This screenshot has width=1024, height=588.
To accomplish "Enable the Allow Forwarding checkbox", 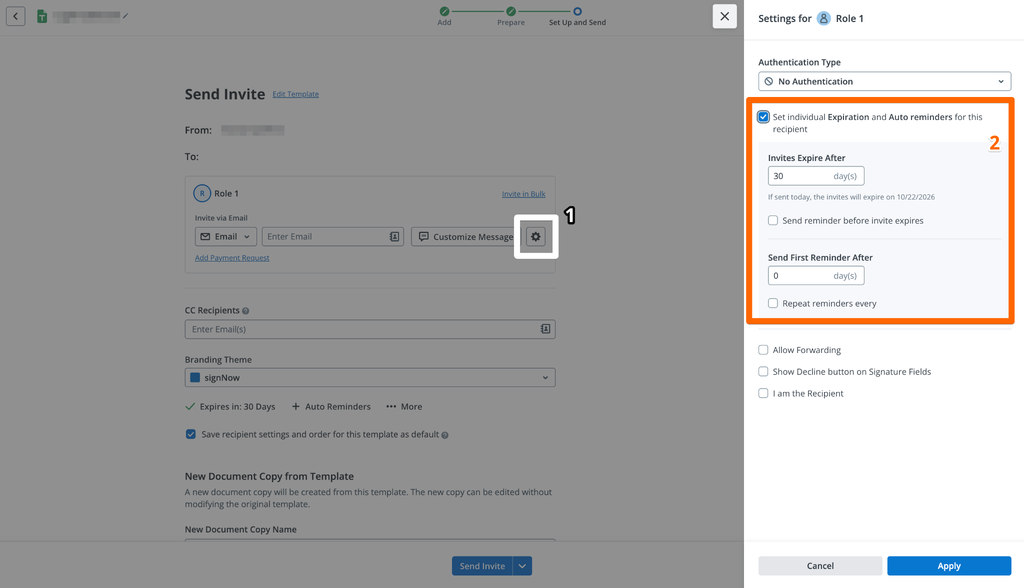I will click(763, 350).
